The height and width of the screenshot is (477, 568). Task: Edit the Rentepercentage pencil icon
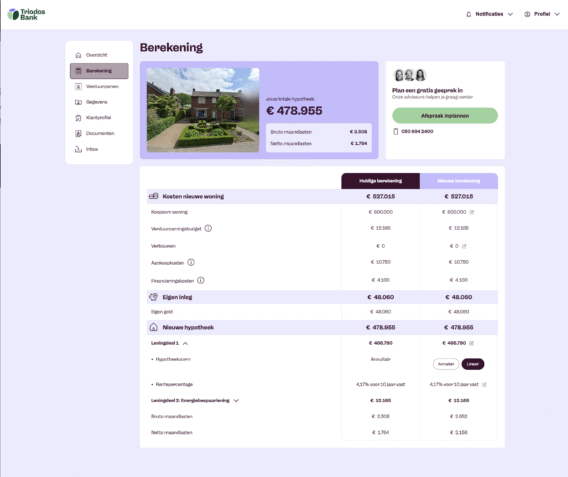pyautogui.click(x=484, y=384)
